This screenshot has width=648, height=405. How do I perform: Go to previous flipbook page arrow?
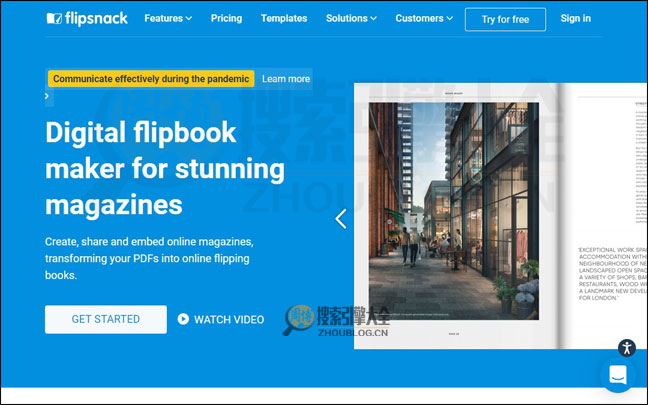pos(341,219)
